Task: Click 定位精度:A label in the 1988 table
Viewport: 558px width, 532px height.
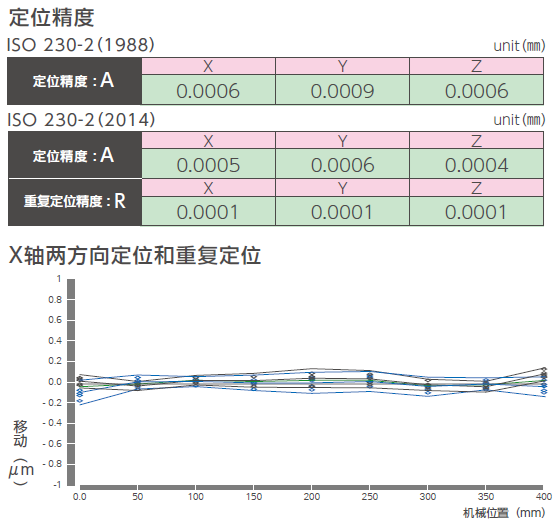Action: point(74,81)
